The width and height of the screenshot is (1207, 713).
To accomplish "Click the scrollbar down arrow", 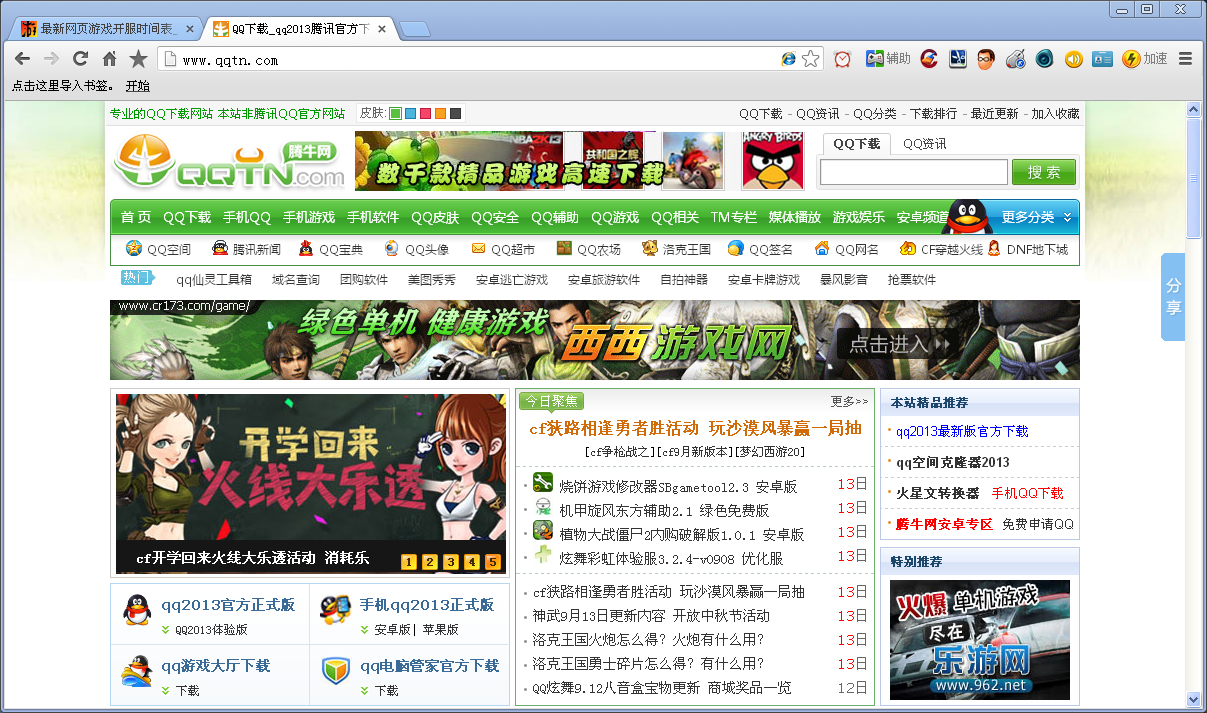I will coord(1193,699).
